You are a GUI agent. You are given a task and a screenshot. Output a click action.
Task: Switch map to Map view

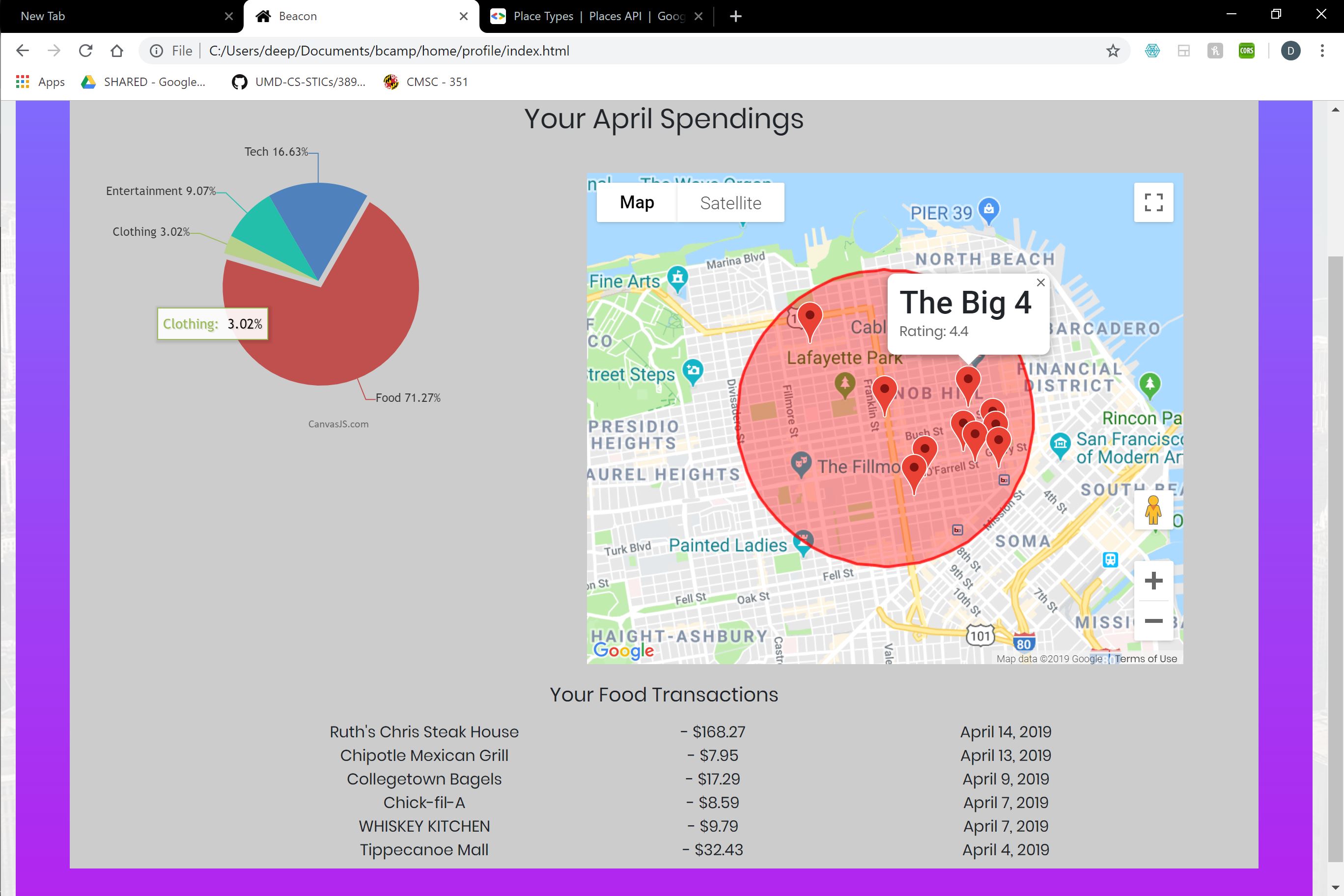[x=637, y=203]
